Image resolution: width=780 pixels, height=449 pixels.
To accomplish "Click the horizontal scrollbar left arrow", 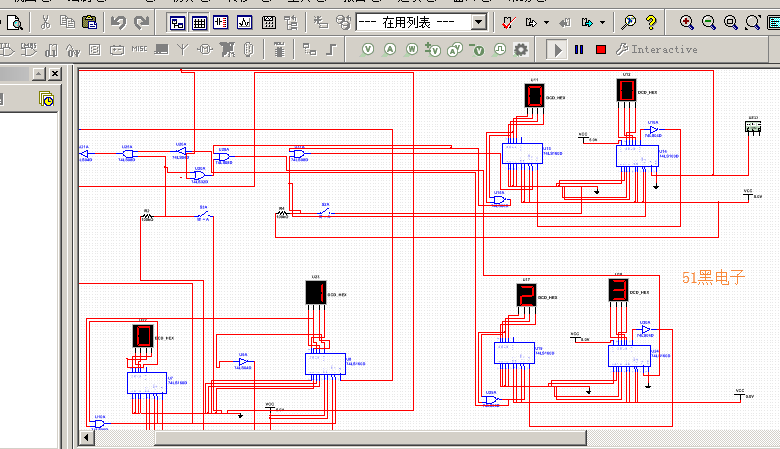I will (87, 438).
